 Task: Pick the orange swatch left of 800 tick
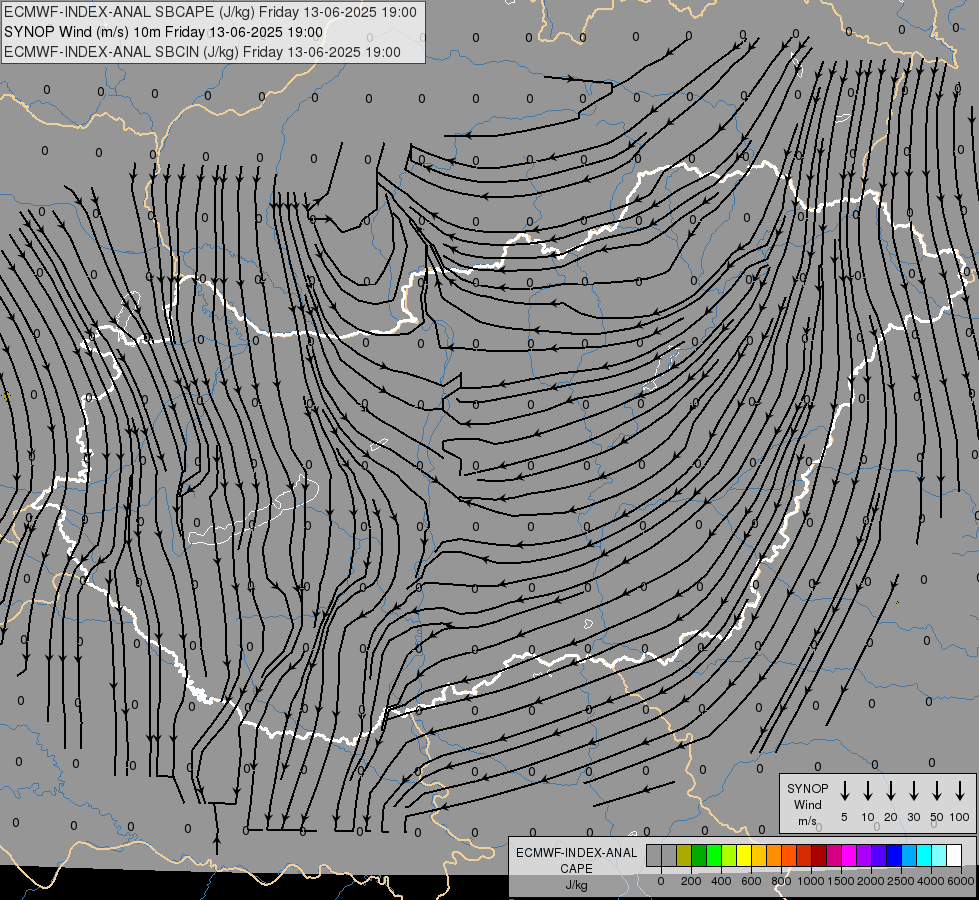[774, 855]
